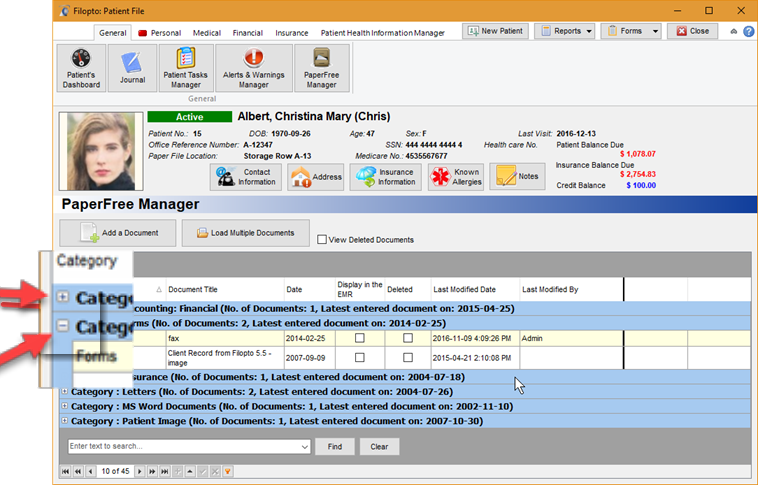The image size is (758, 485).
Task: Click the orange filter funnel icon
Action: tap(228, 471)
